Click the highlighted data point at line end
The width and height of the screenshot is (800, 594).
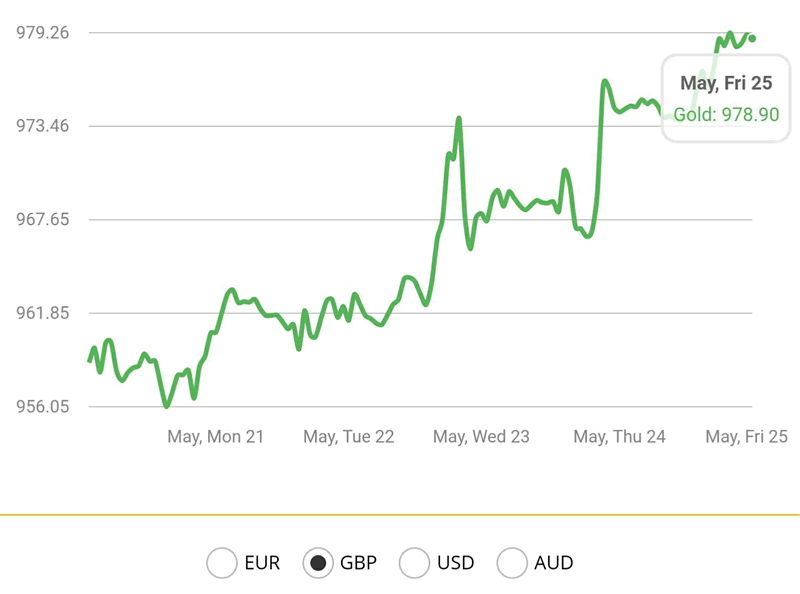click(x=752, y=39)
